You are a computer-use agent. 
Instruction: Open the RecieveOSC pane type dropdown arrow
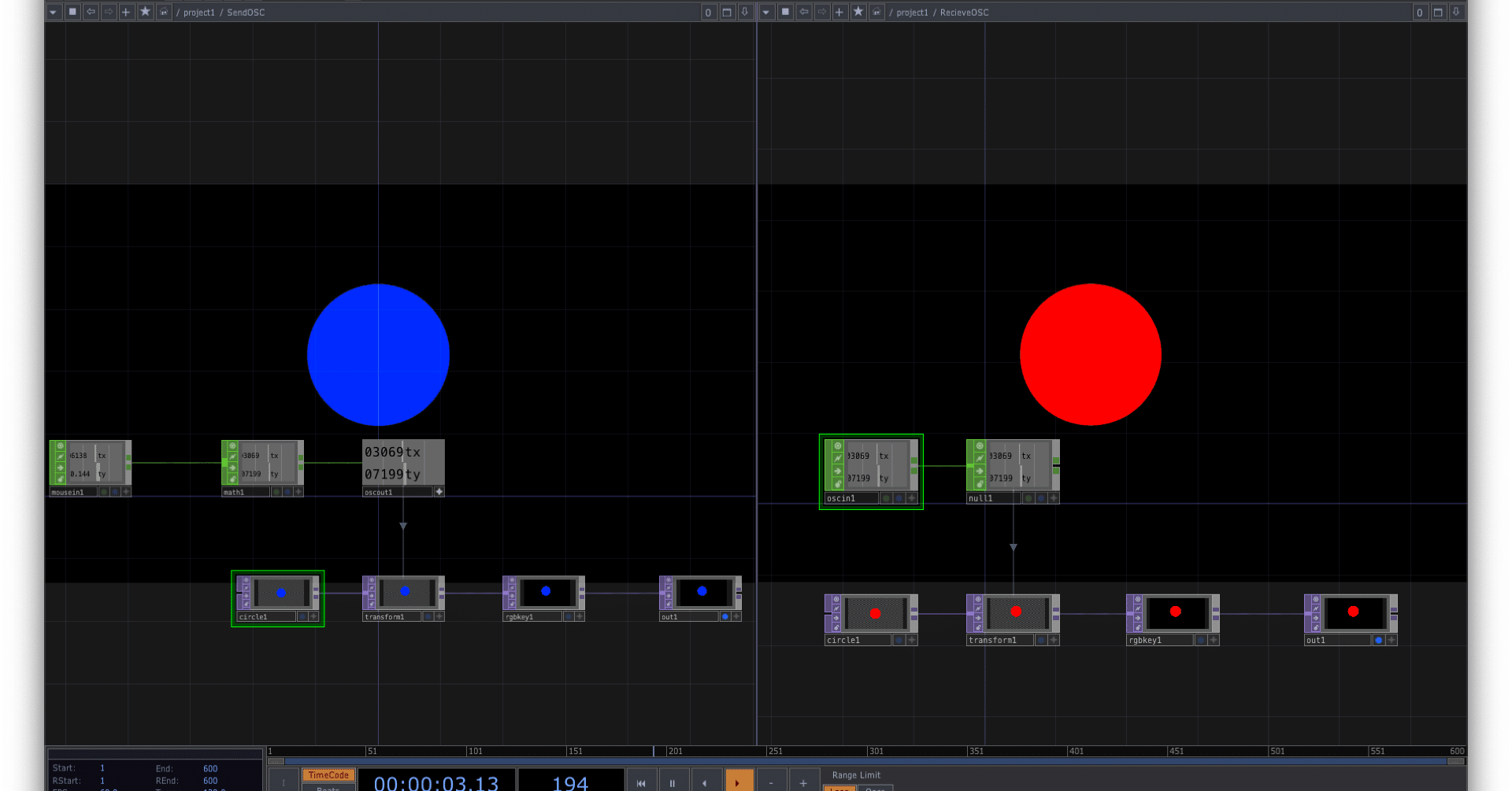click(x=766, y=12)
